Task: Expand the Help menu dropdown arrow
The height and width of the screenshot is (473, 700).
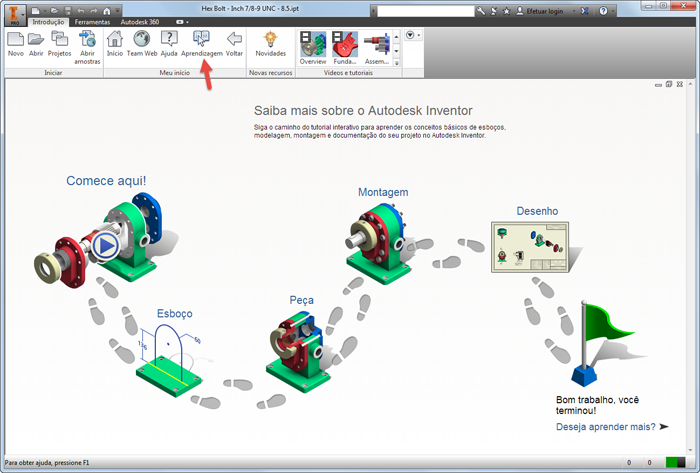Action: tap(613, 11)
